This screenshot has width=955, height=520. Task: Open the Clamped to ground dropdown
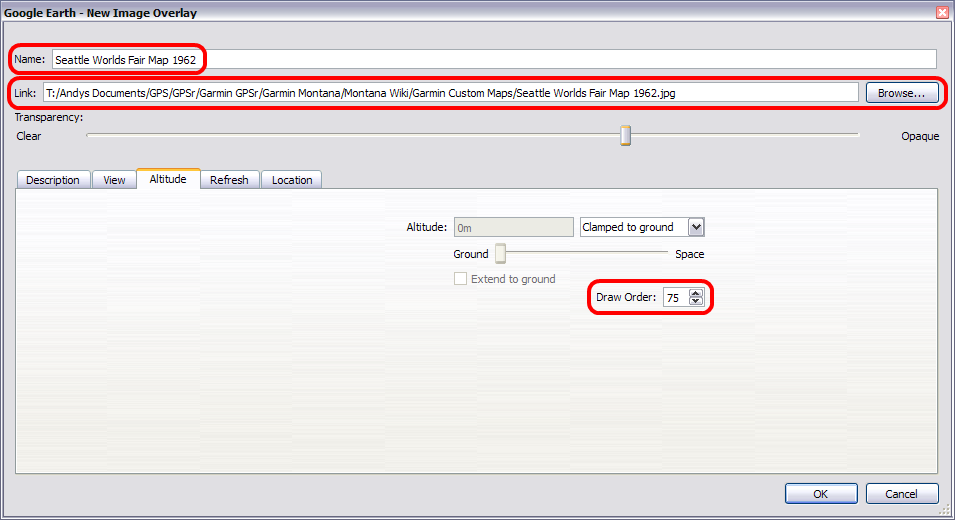[x=642, y=227]
